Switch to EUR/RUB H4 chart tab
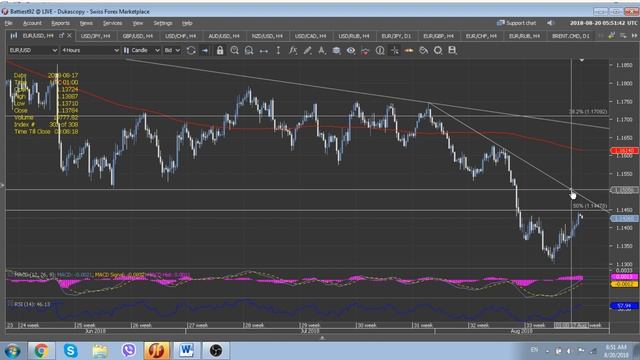The width and height of the screenshot is (640, 360). pos(524,36)
